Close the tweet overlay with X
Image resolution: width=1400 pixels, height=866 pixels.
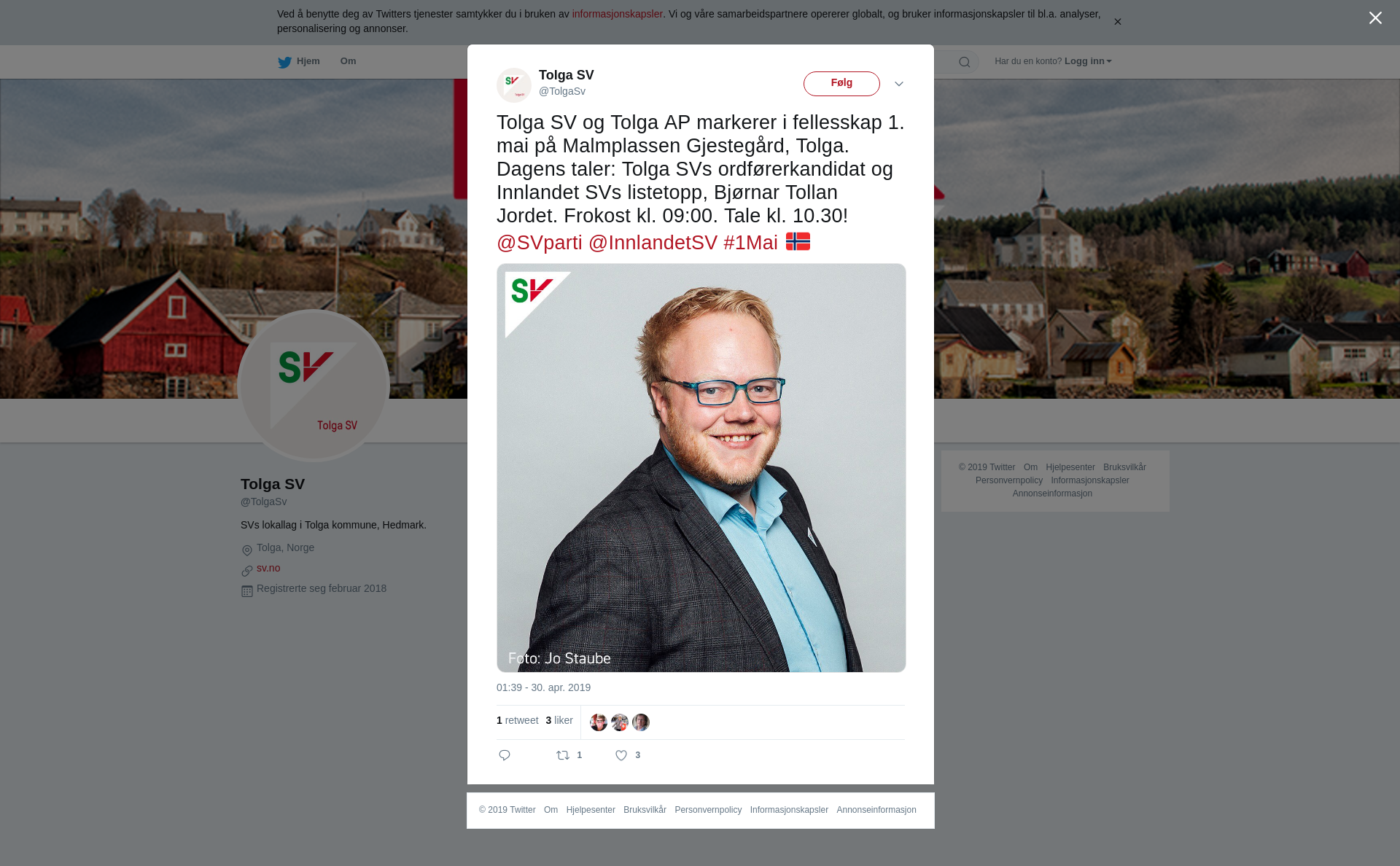[x=1375, y=18]
